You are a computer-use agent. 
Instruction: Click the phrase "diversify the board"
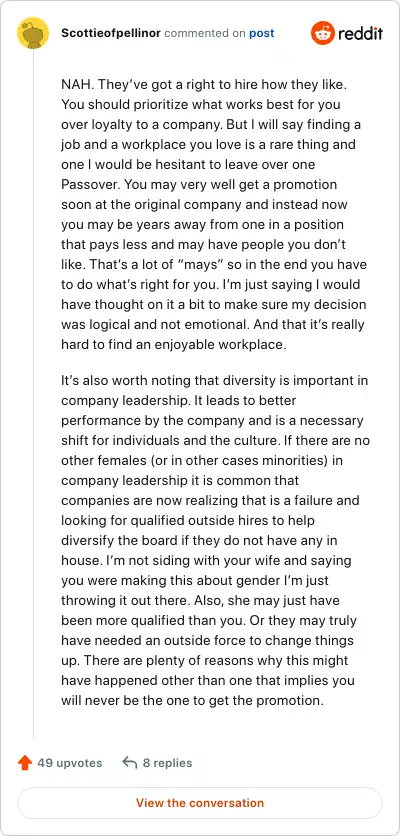[x=117, y=540]
